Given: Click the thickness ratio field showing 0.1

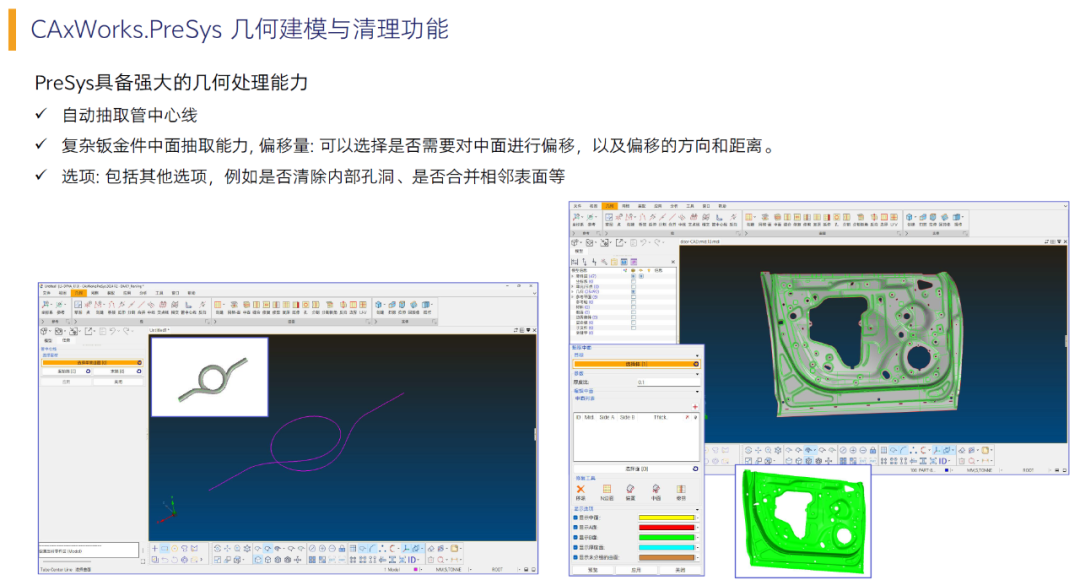Looking at the screenshot, I should [x=668, y=382].
